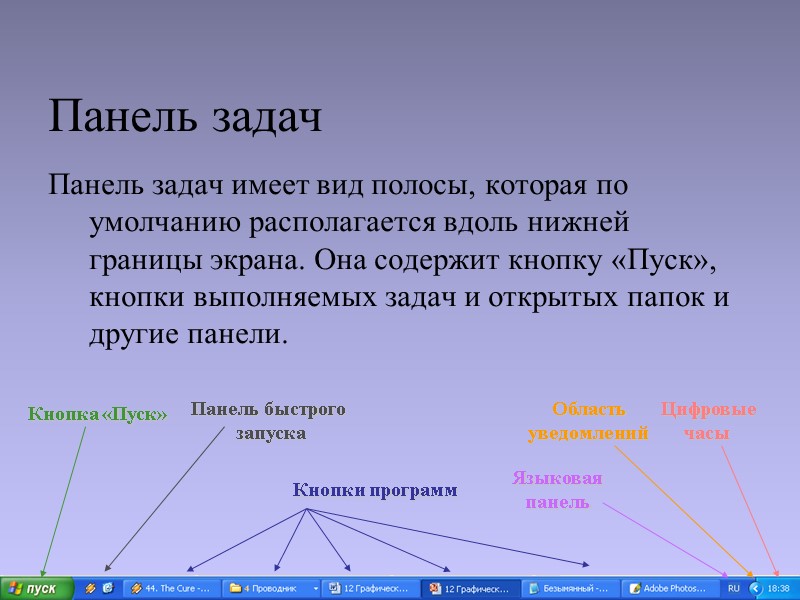Click the "Цифровые часы" callout label
Screen dimensions: 800x600
[709, 420]
